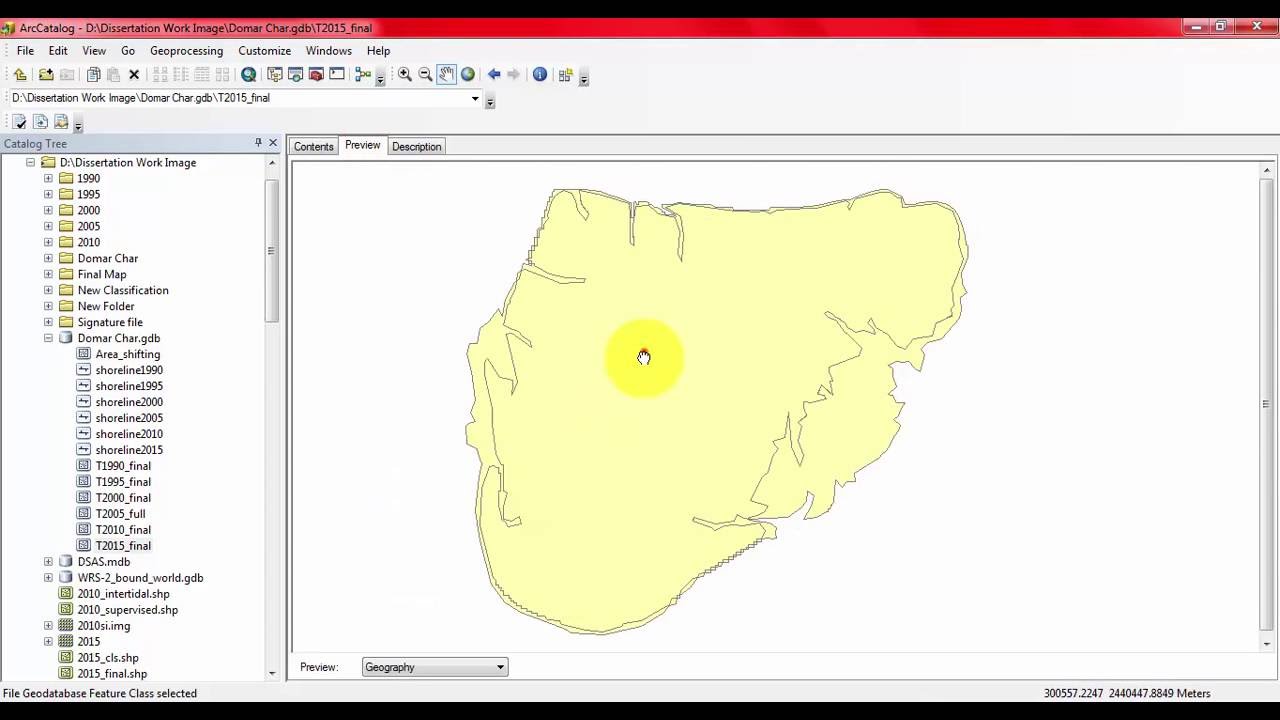
Task: Expand the Signature file folder
Action: tap(48, 322)
